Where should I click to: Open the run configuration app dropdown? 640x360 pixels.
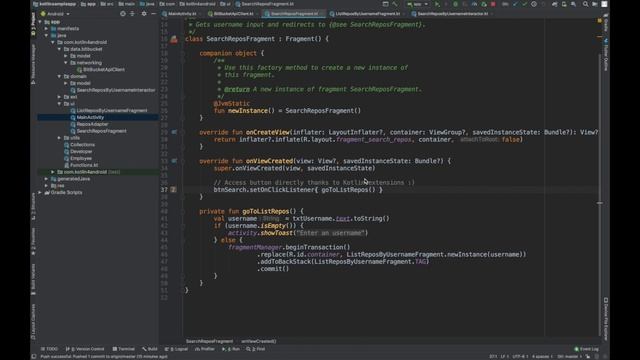click(x=418, y=4)
